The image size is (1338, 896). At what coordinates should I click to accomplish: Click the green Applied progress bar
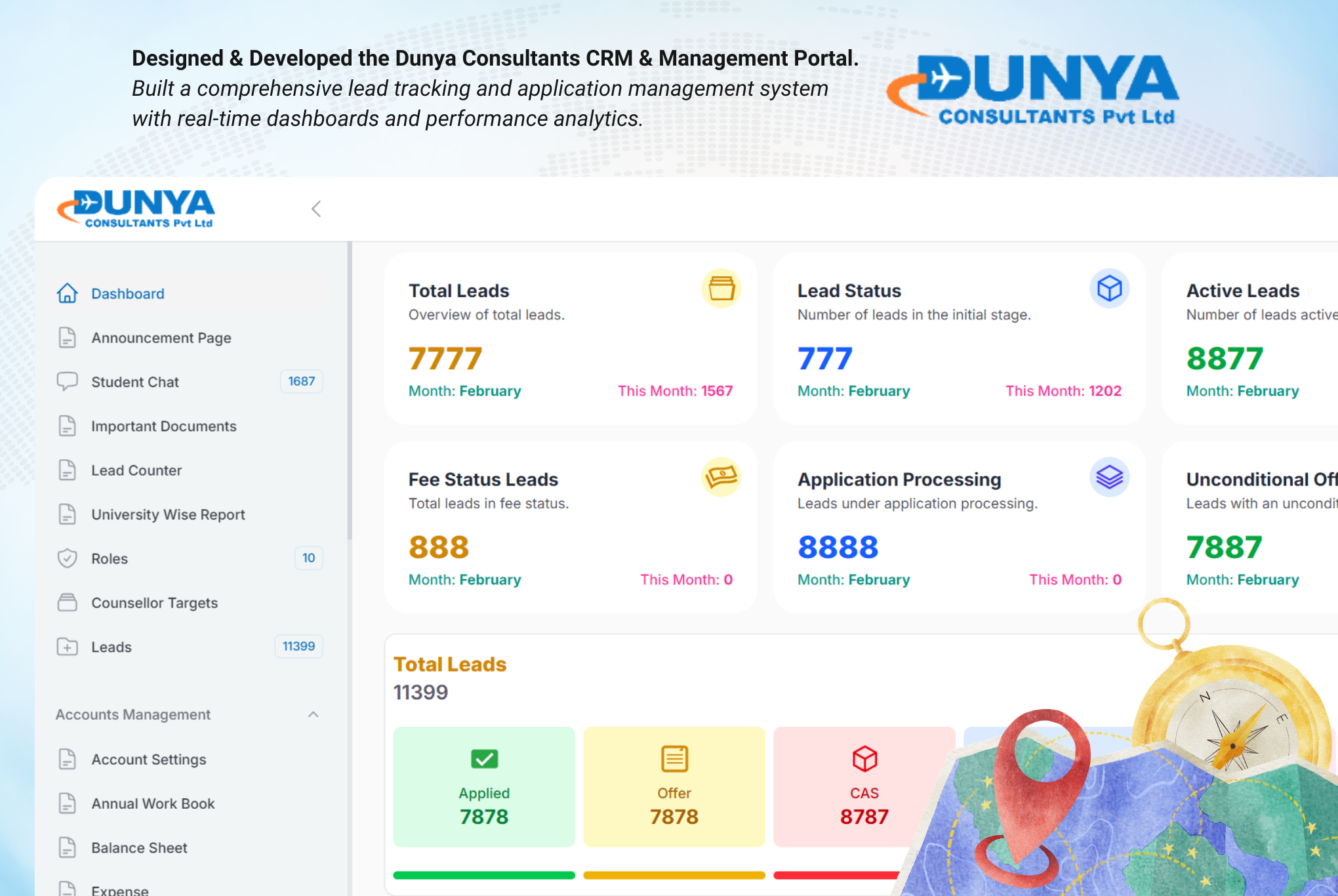pos(484,875)
